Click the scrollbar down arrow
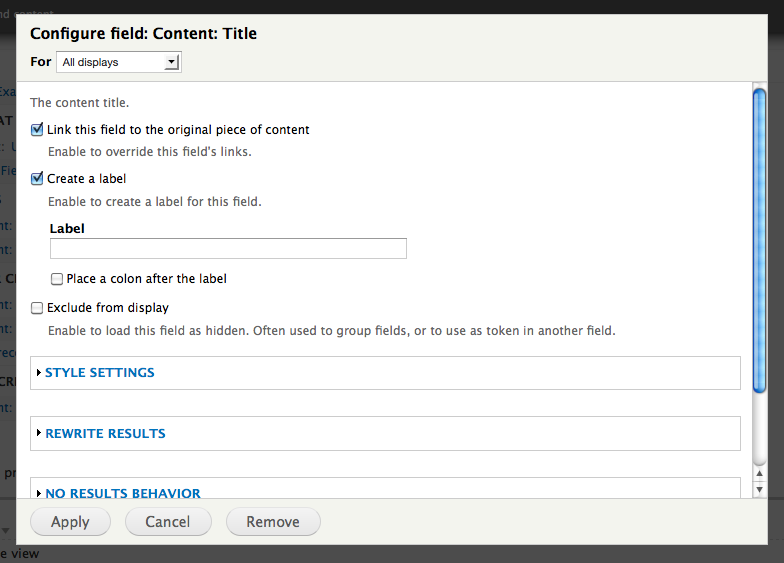Image resolution: width=784 pixels, height=563 pixels. pos(759,490)
